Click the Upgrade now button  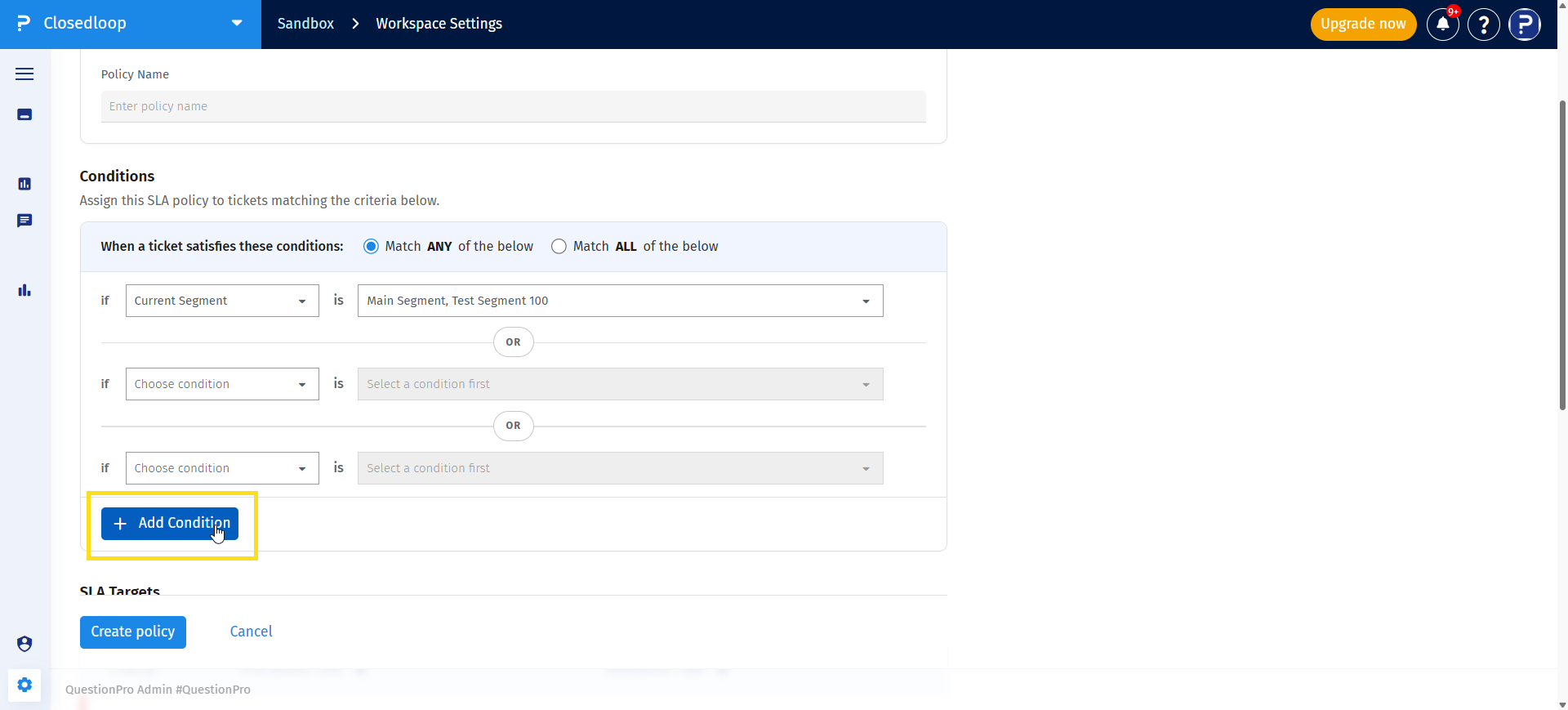coord(1363,24)
